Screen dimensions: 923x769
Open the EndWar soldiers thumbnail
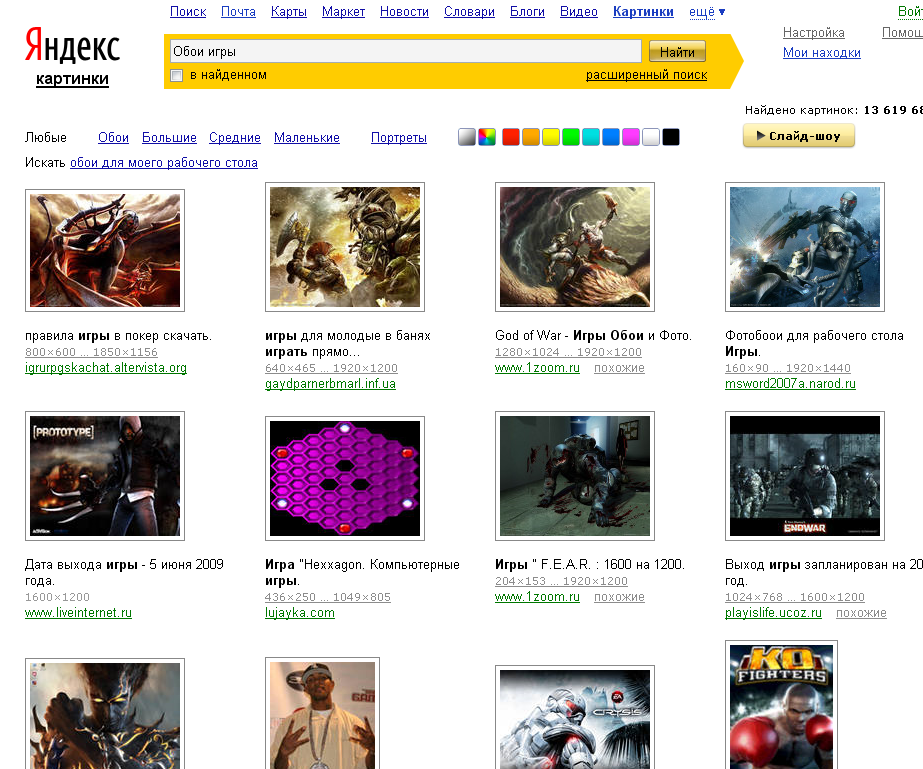coord(805,476)
